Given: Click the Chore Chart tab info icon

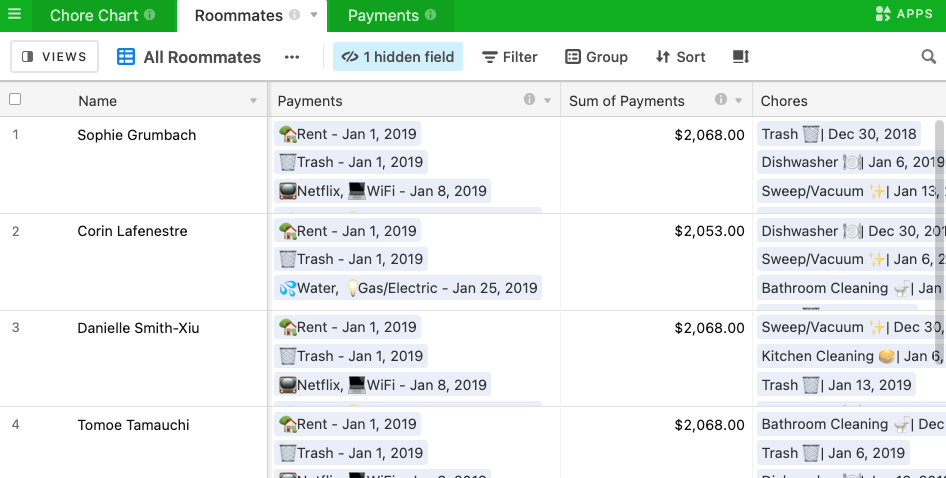Looking at the screenshot, I should tap(150, 15).
